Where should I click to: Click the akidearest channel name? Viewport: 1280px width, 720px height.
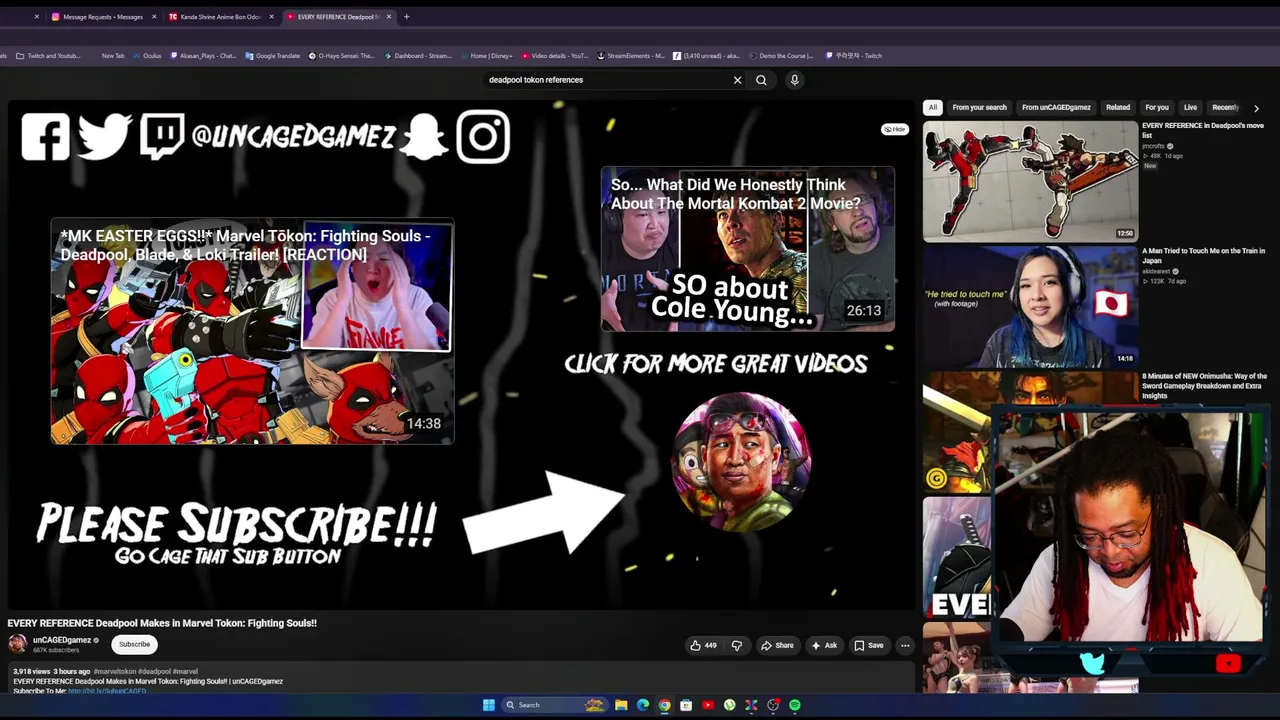click(x=1157, y=271)
